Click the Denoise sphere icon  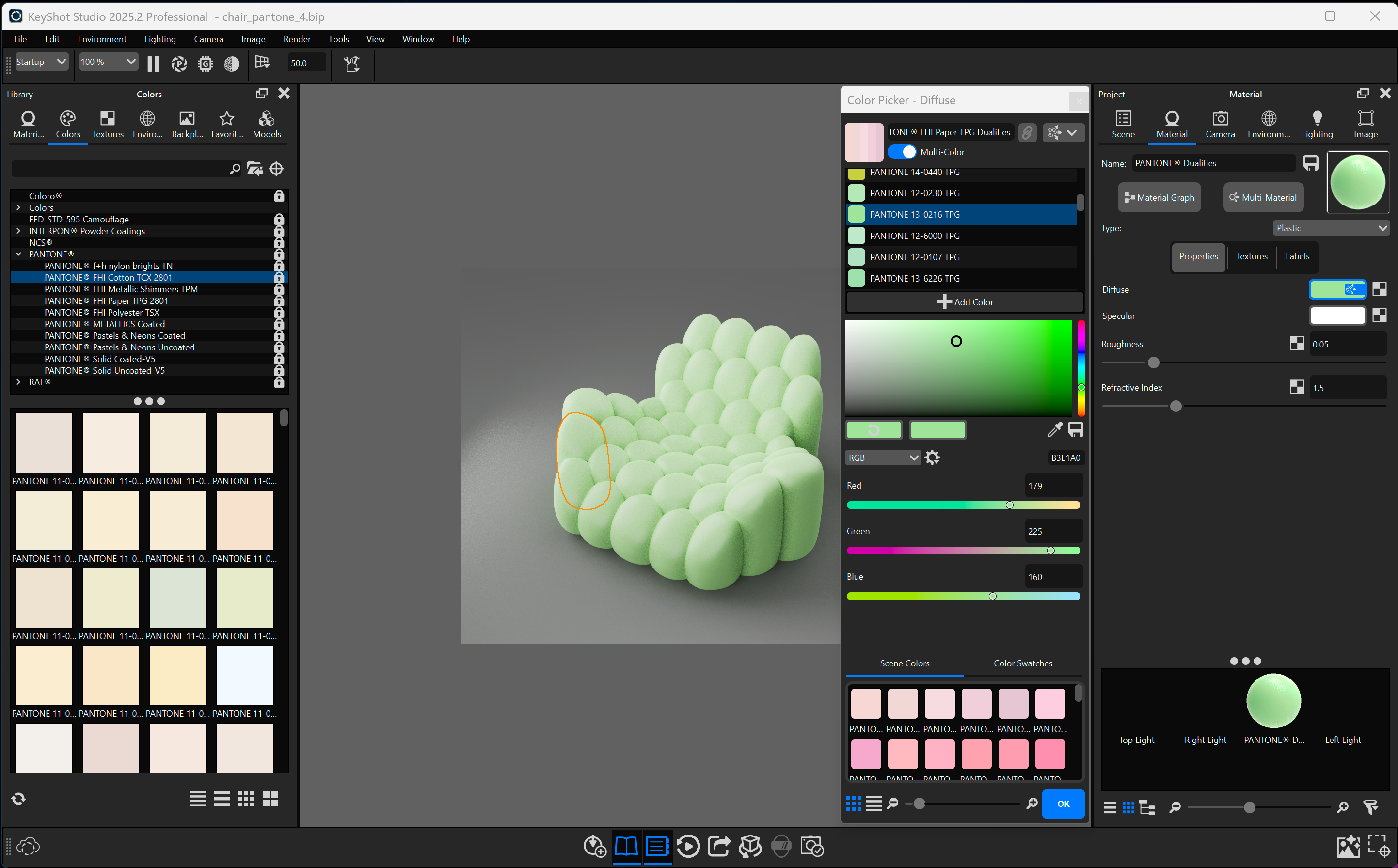click(231, 63)
